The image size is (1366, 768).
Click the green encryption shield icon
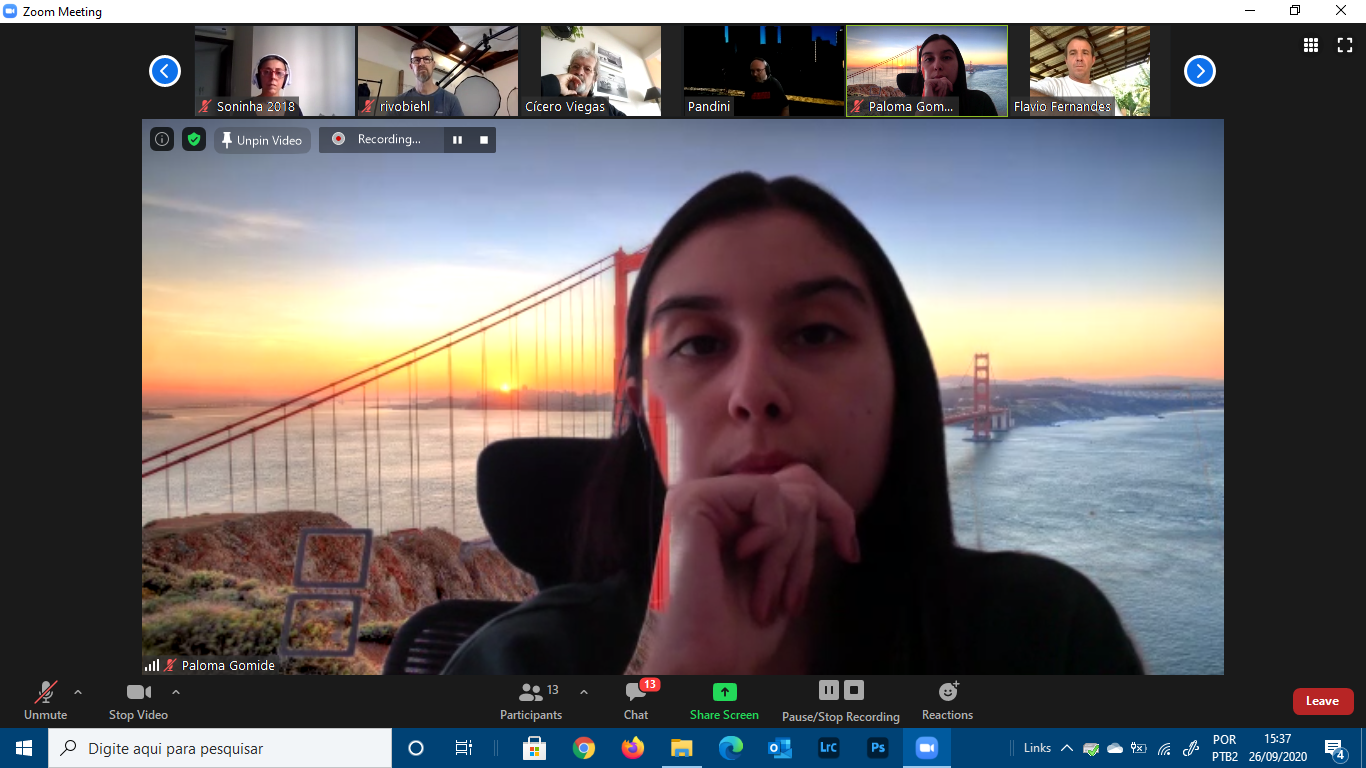(x=194, y=140)
